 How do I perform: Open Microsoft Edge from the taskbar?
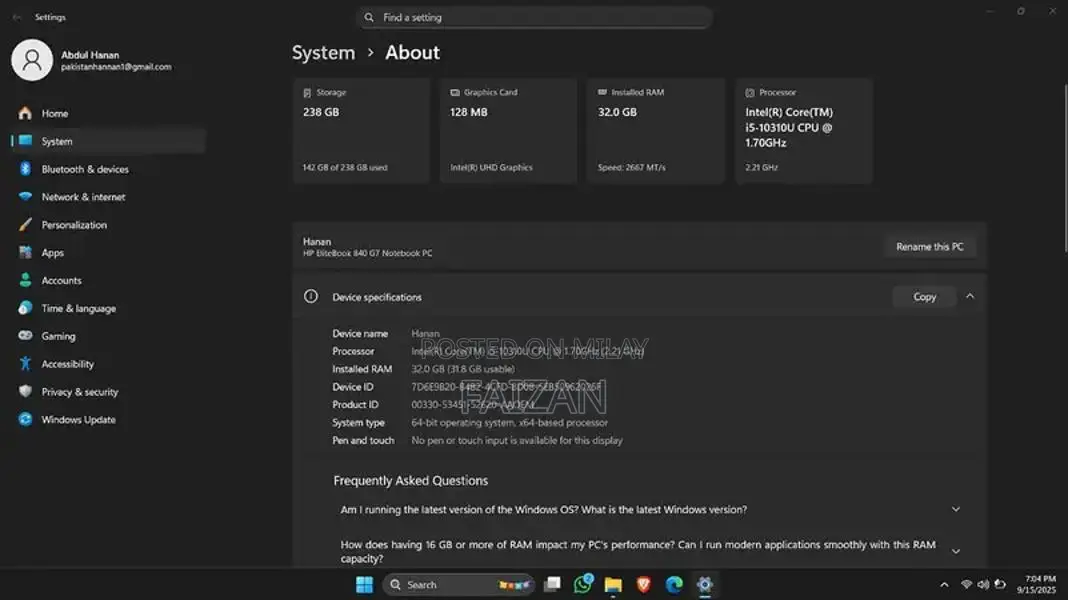pyautogui.click(x=674, y=584)
